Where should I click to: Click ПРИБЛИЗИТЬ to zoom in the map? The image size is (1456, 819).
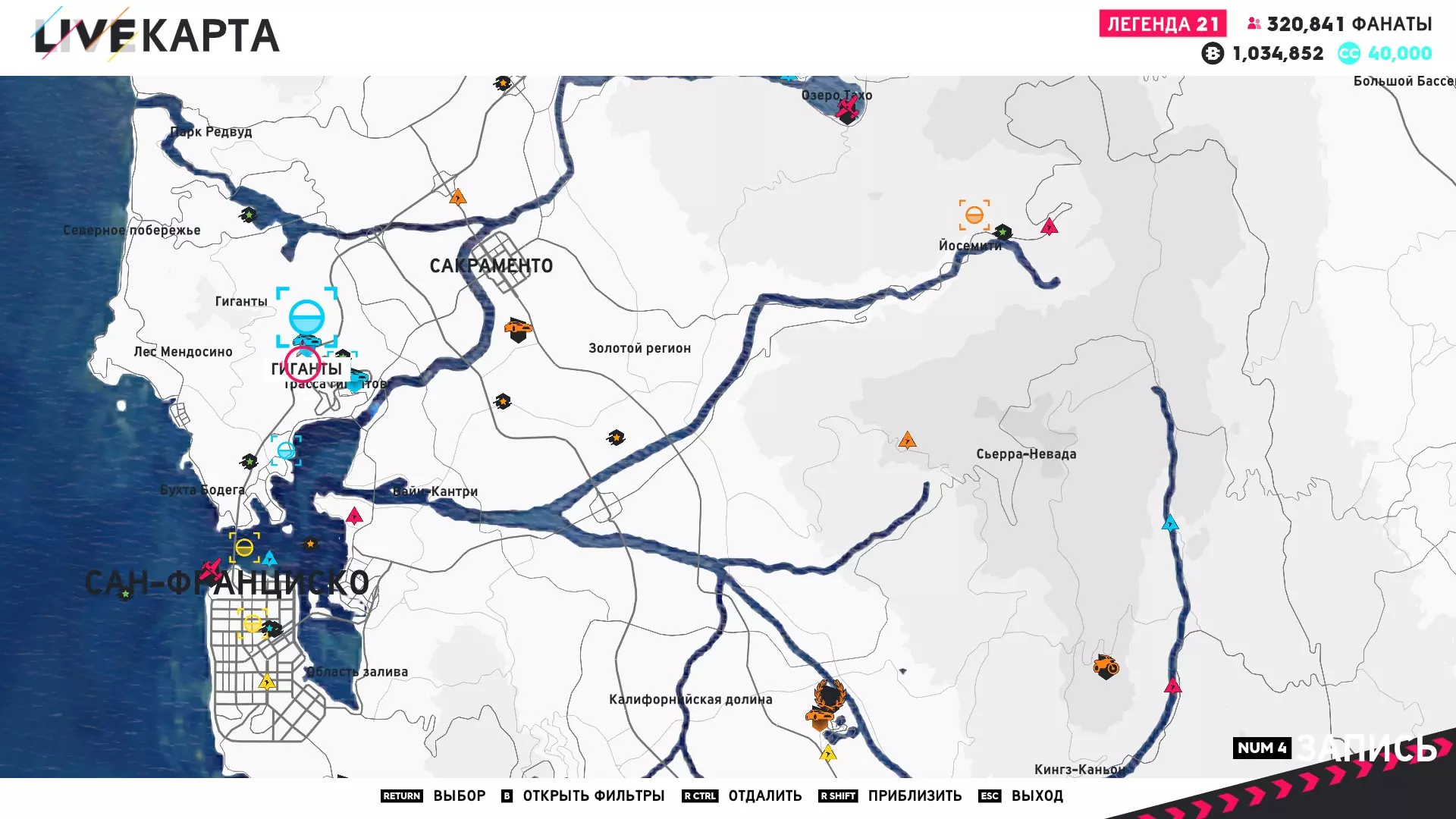tap(914, 795)
